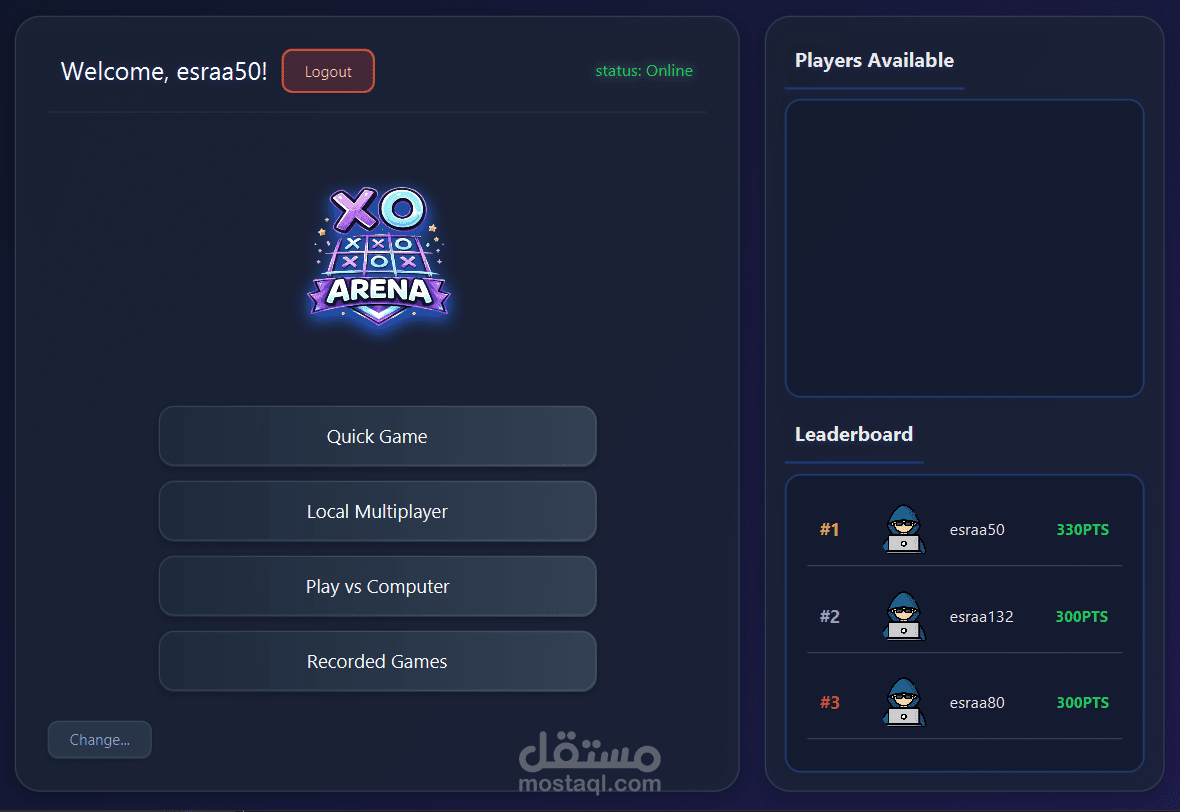The height and width of the screenshot is (812, 1180).
Task: Click the #2 rank badge
Action: [829, 616]
